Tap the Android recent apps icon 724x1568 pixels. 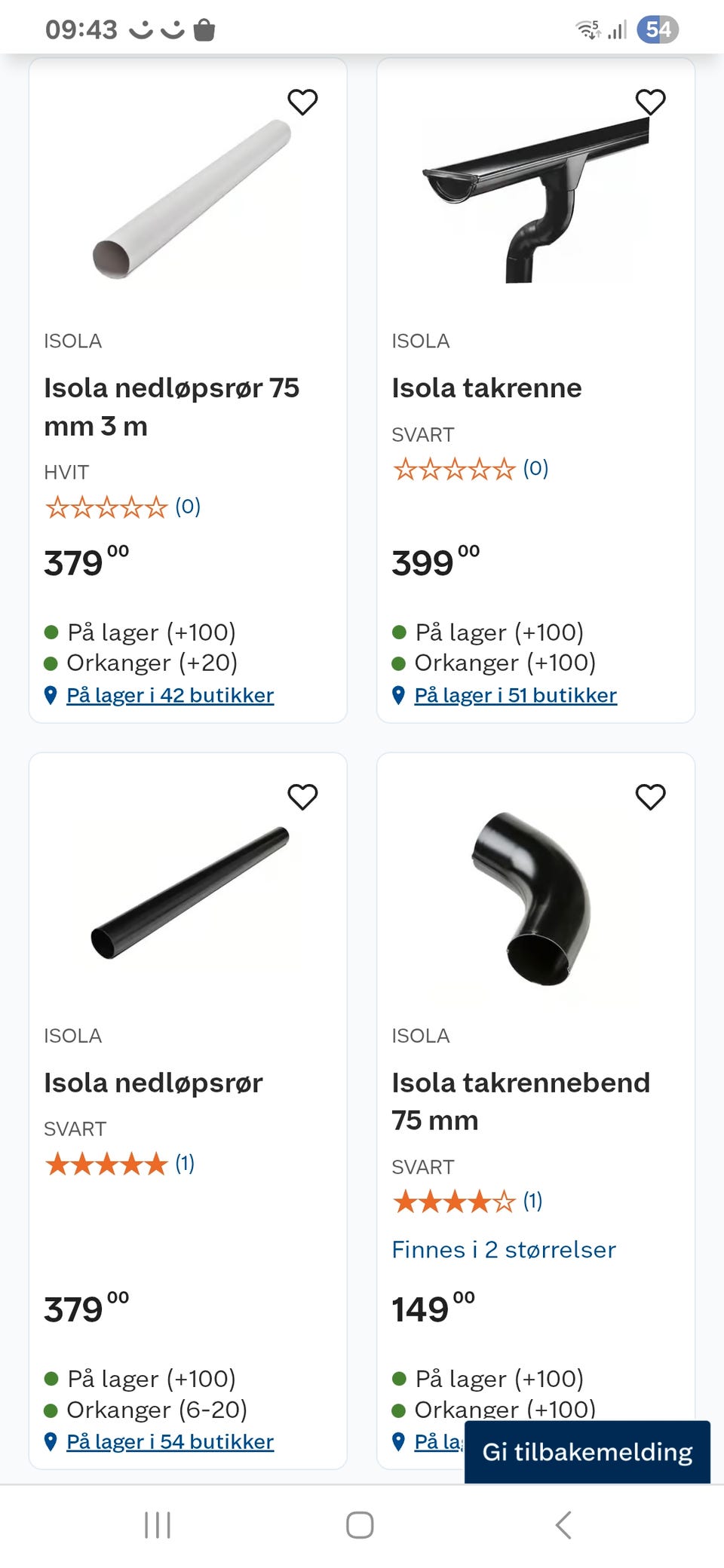coord(158,1525)
